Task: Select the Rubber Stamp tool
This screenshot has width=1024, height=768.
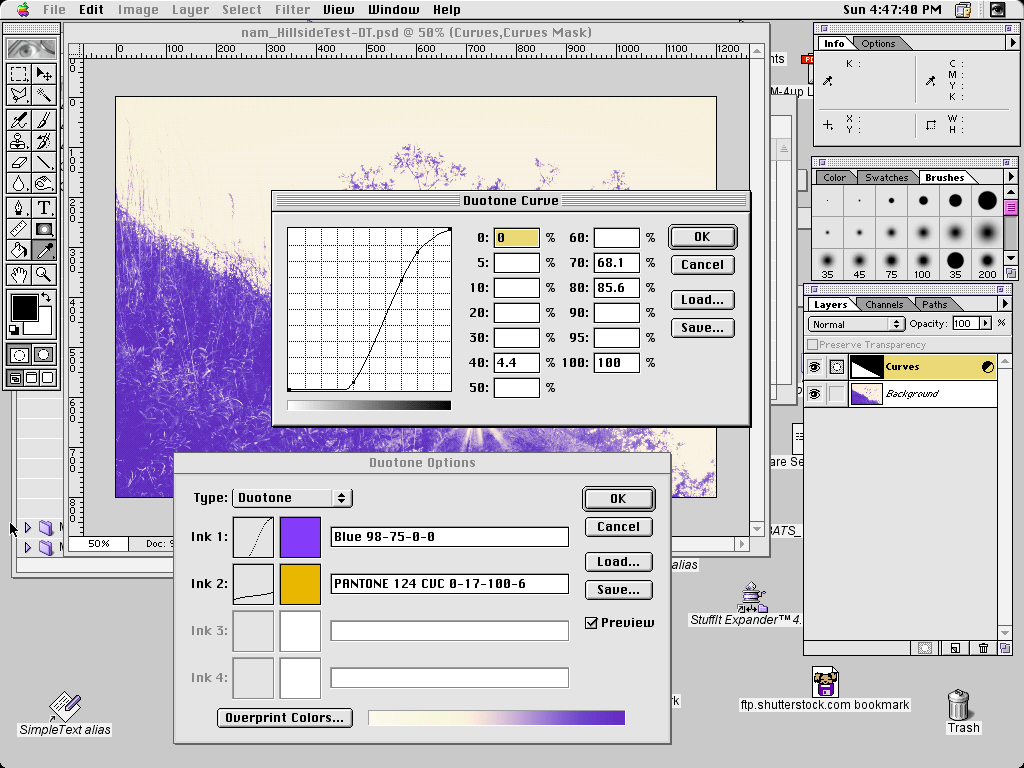Action: [19, 141]
